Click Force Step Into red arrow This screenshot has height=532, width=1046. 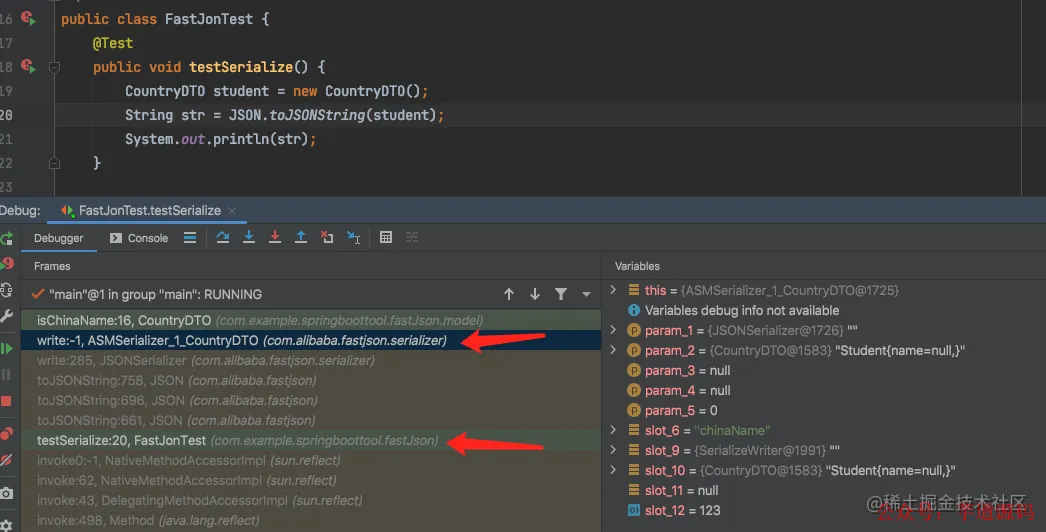tap(275, 237)
